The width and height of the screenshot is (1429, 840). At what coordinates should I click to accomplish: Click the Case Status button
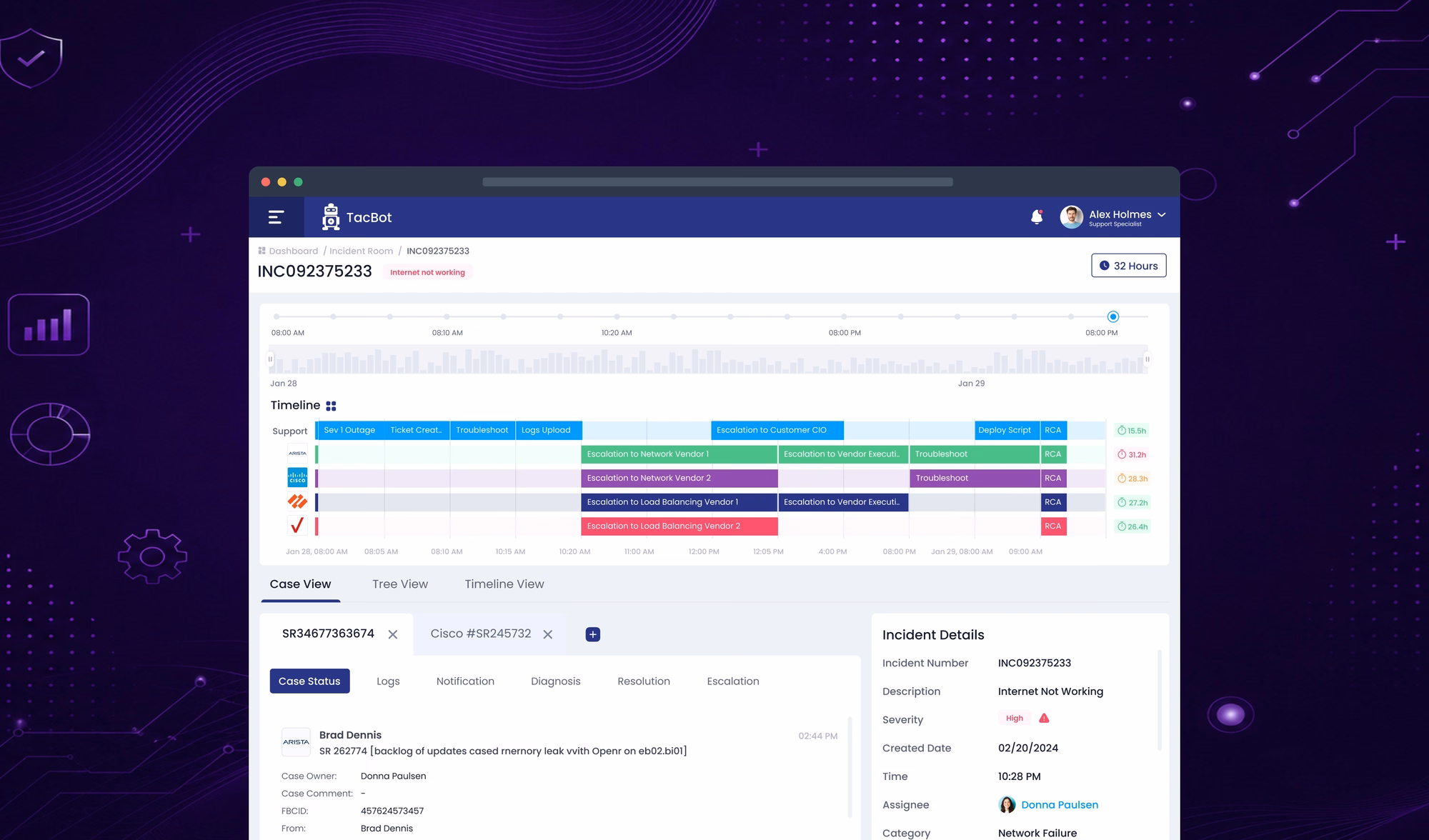pos(309,681)
